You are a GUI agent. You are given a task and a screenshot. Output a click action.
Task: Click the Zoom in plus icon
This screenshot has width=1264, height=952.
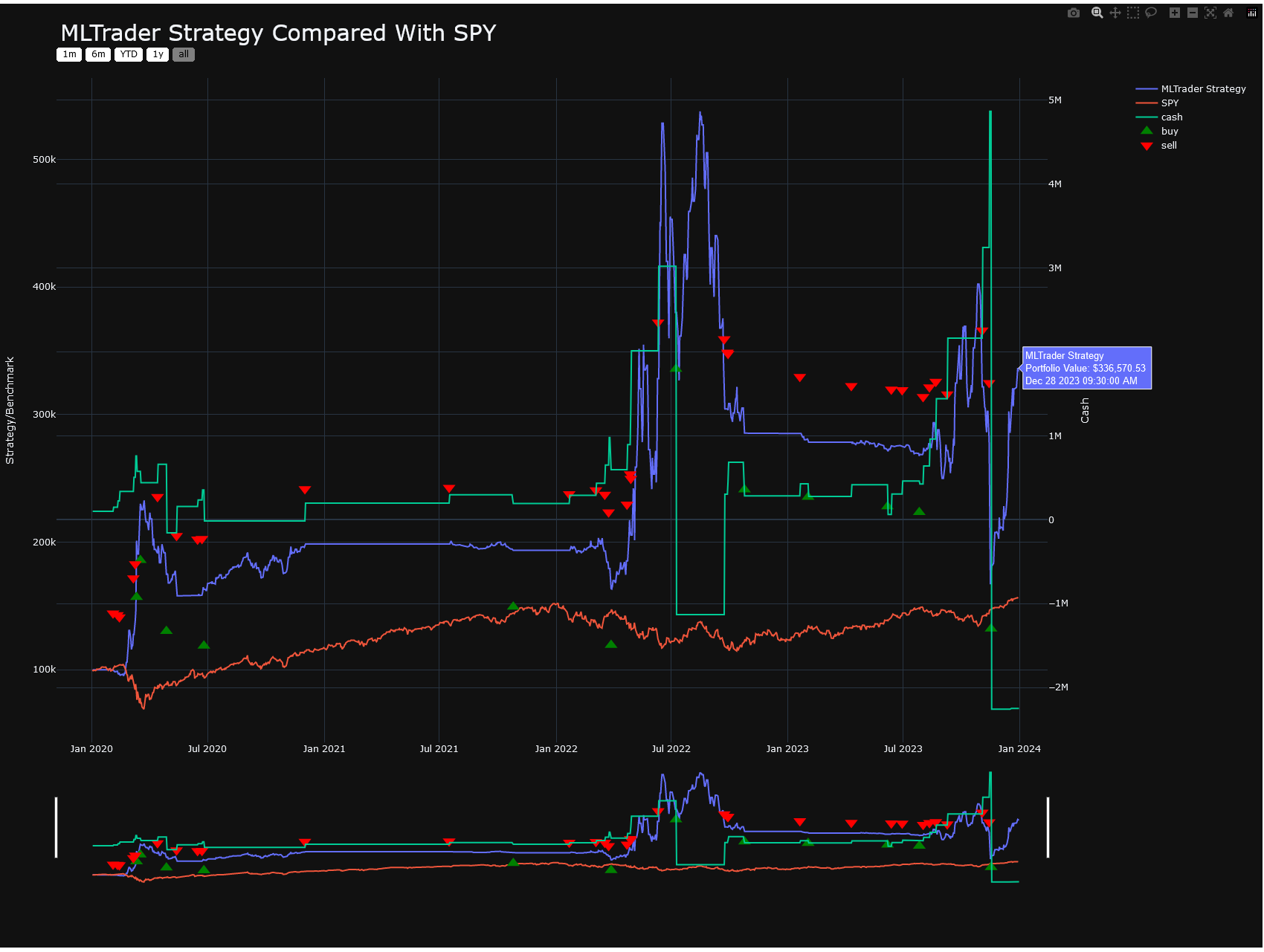(x=1175, y=13)
